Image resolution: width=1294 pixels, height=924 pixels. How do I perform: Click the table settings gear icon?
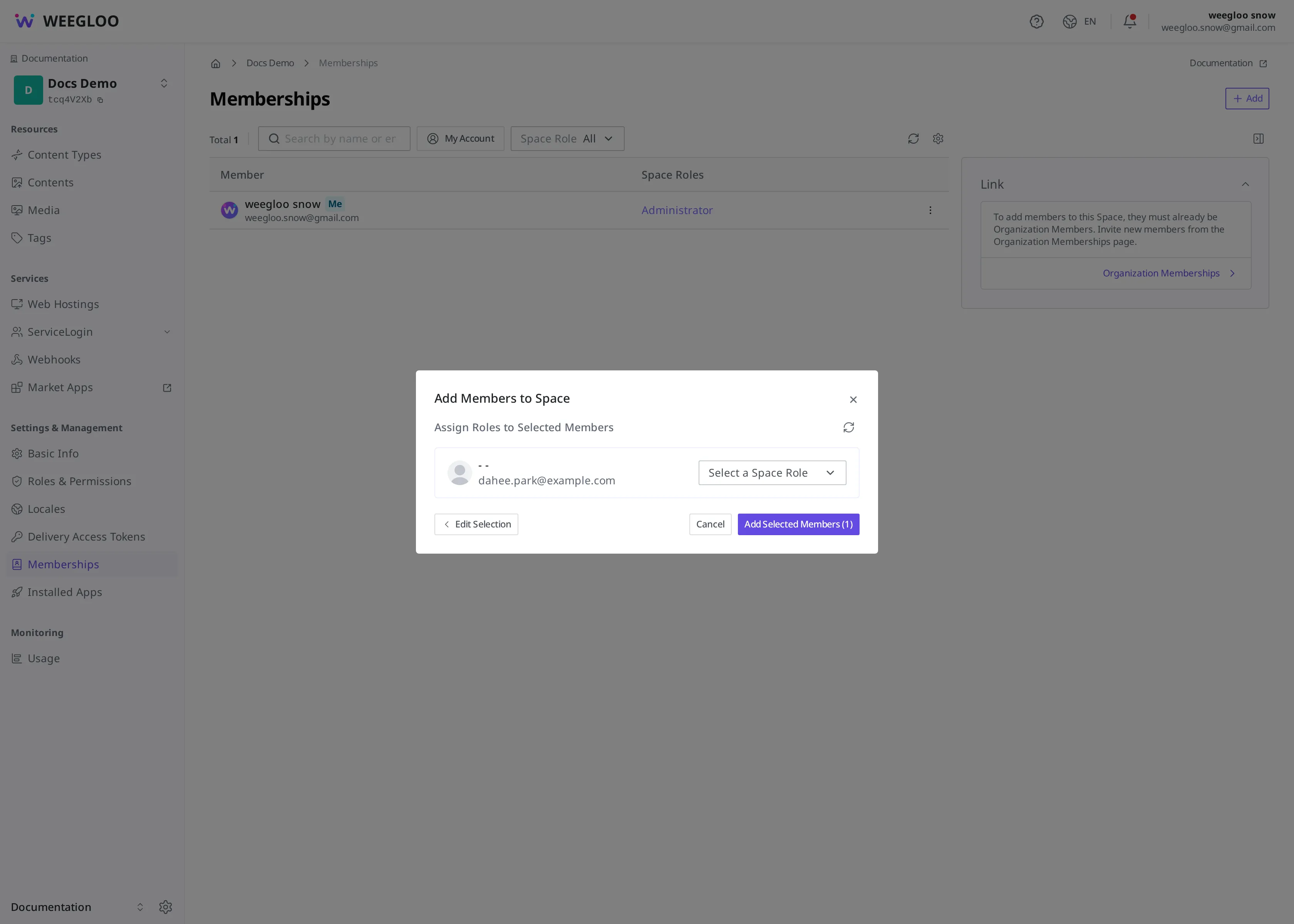(938, 139)
